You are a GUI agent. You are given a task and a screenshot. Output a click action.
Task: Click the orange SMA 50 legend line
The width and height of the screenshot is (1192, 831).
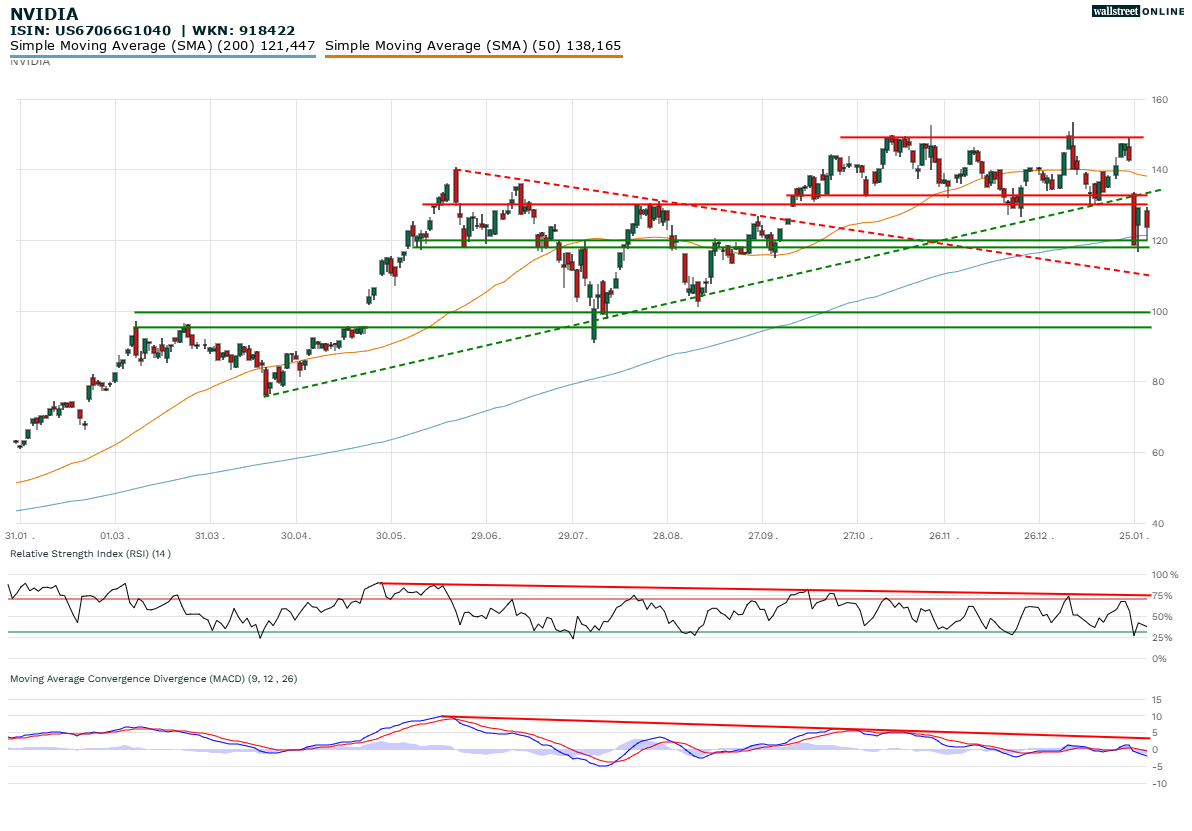[x=474, y=56]
